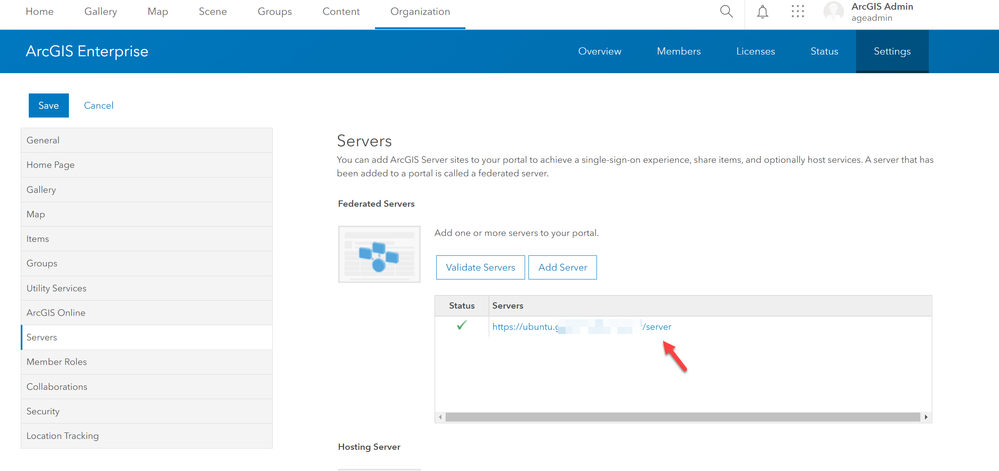This screenshot has width=999, height=471.
Task: Open the notifications bell
Action: (763, 12)
